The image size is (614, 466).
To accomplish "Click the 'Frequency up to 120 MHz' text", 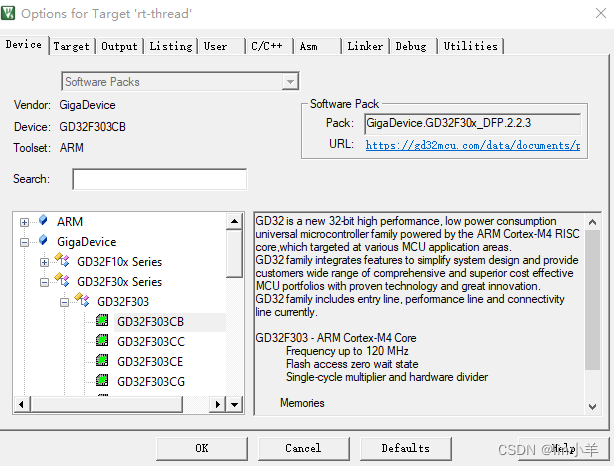I will 347,351.
